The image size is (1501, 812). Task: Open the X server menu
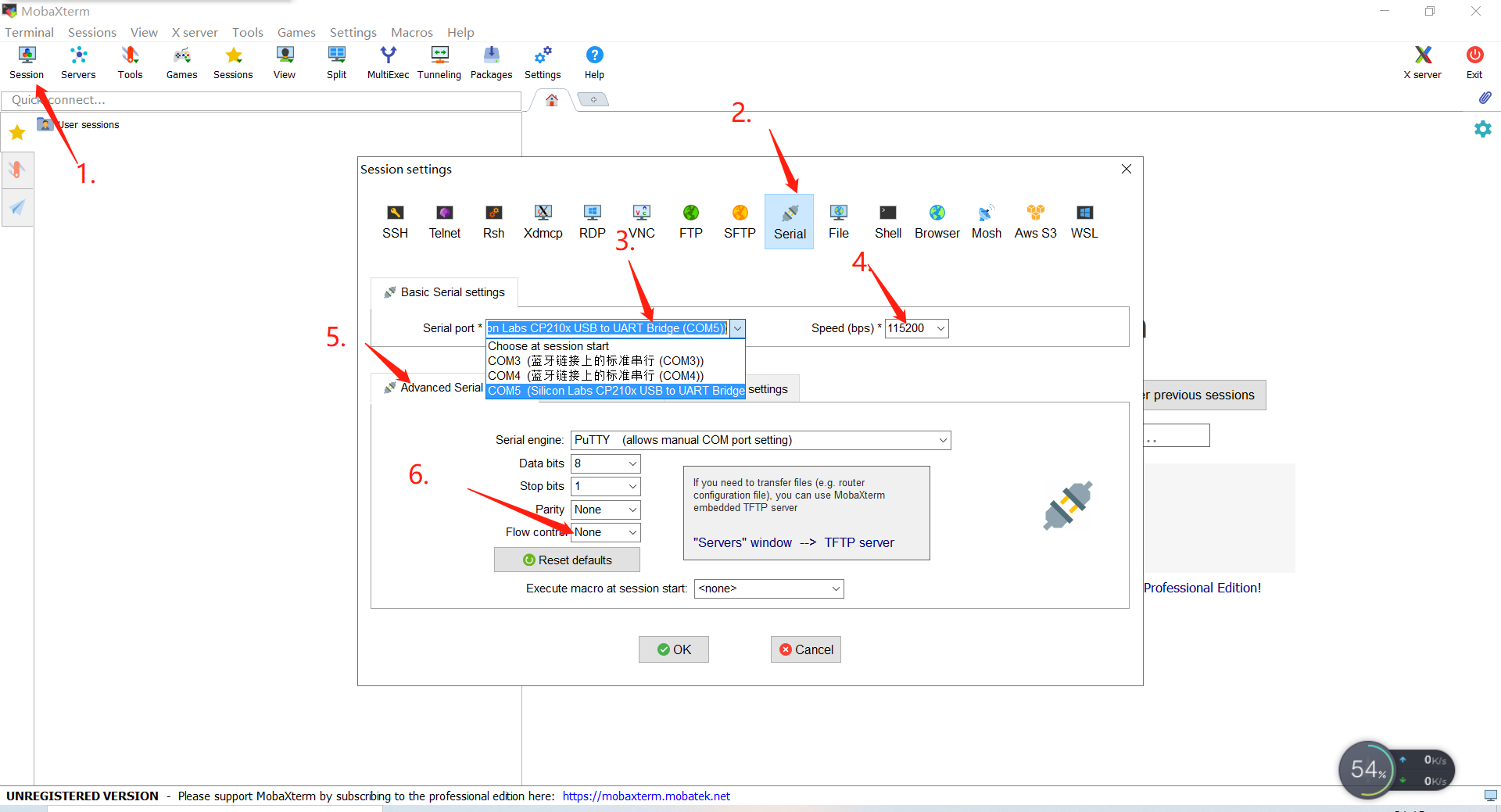click(x=195, y=32)
